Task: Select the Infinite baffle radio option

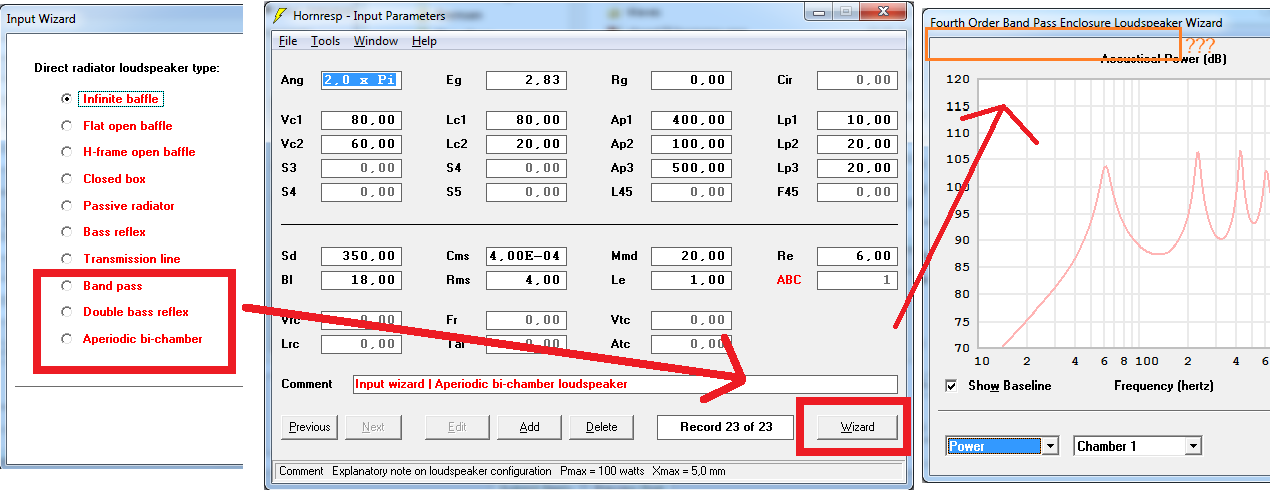Action: (x=67, y=99)
